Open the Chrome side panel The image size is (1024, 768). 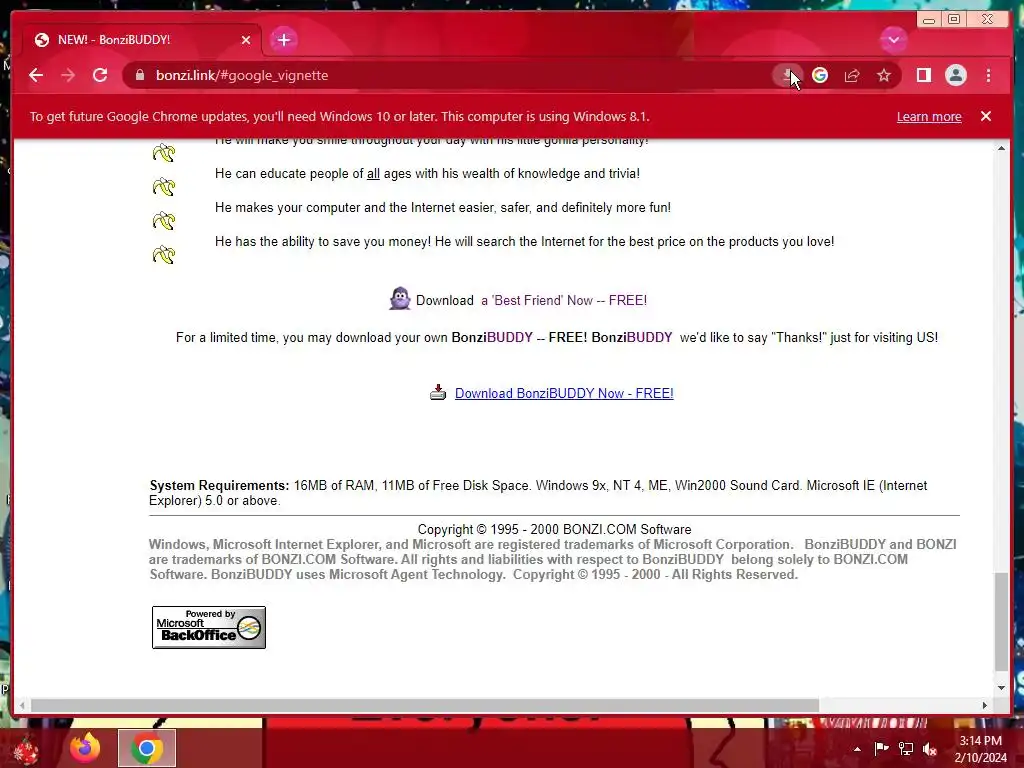point(923,75)
